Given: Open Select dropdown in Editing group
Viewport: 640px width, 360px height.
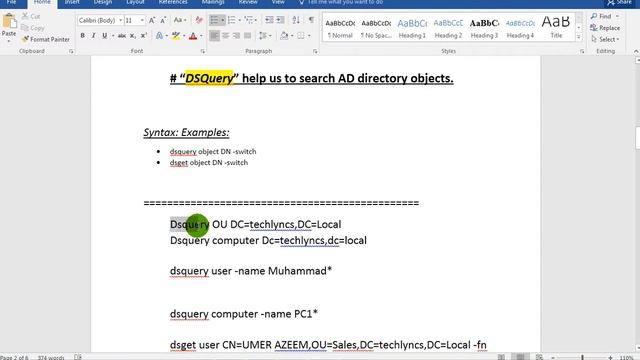Looking at the screenshot, I should coord(605,39).
